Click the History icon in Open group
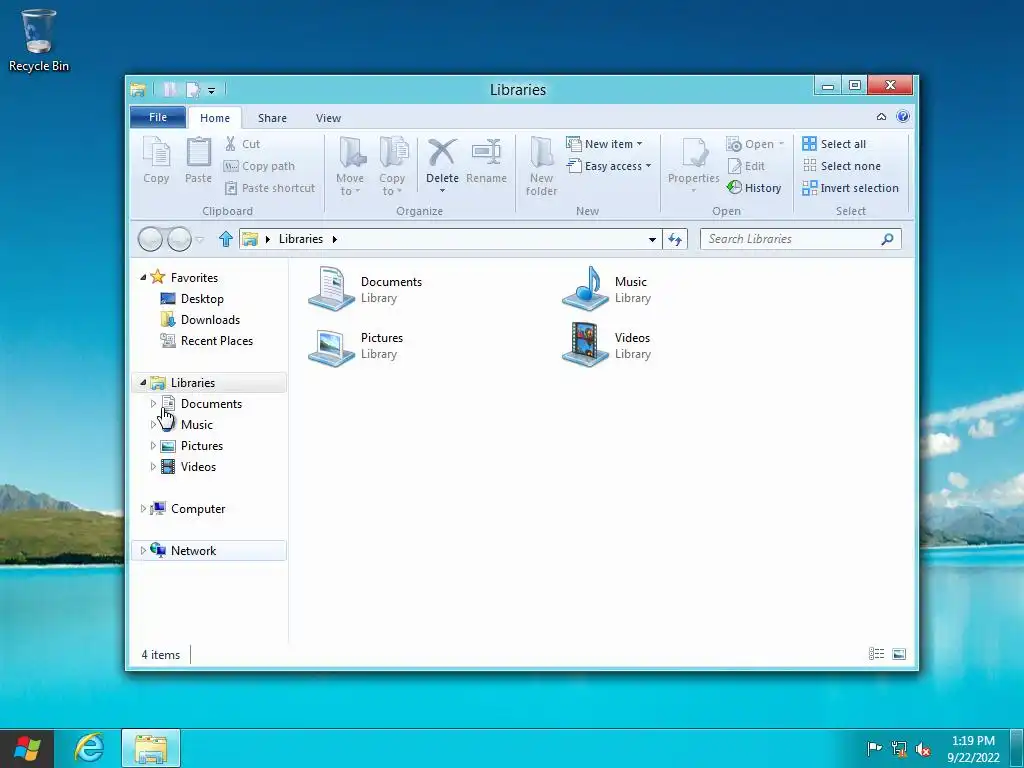The image size is (1024, 768). tap(735, 188)
